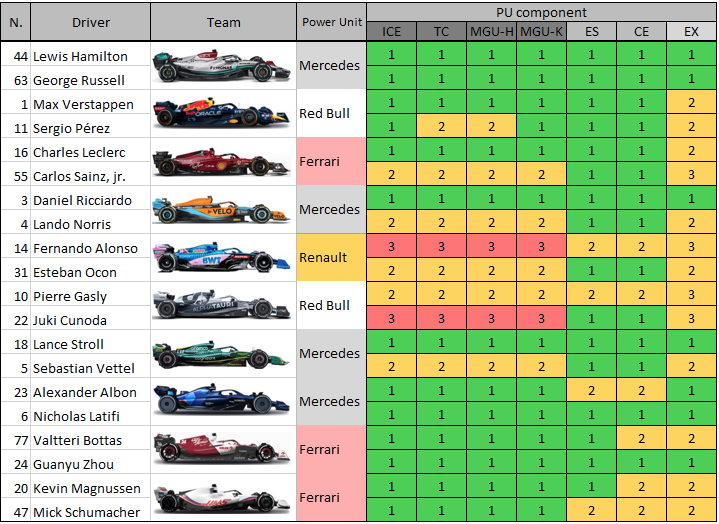
Task: Click the Mercedes car image beside Hamilton
Action: pos(223,67)
